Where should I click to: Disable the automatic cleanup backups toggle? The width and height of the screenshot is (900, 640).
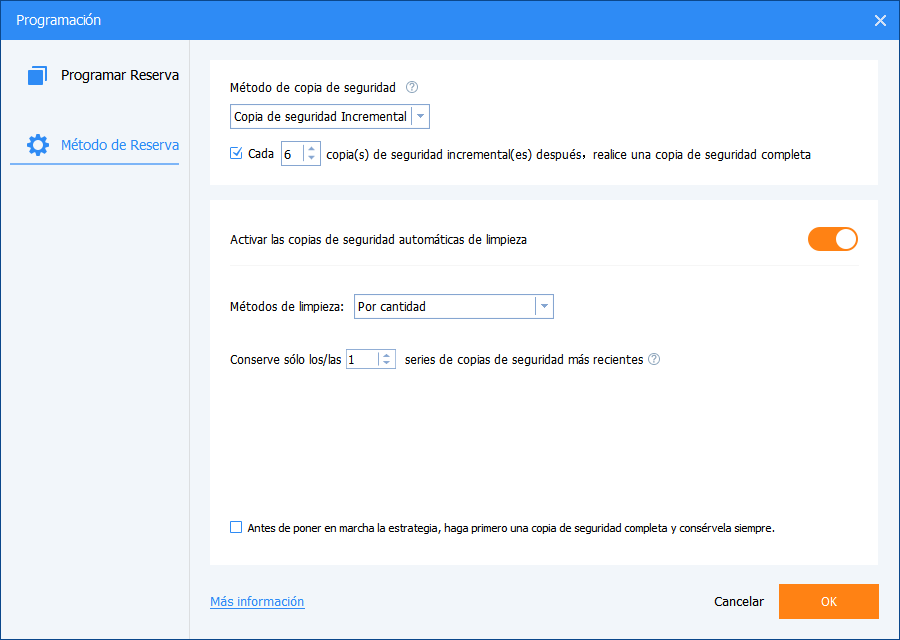pyautogui.click(x=832, y=239)
